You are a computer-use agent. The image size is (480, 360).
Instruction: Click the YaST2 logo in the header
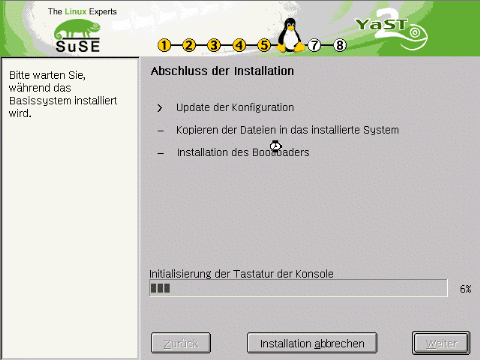(392, 28)
